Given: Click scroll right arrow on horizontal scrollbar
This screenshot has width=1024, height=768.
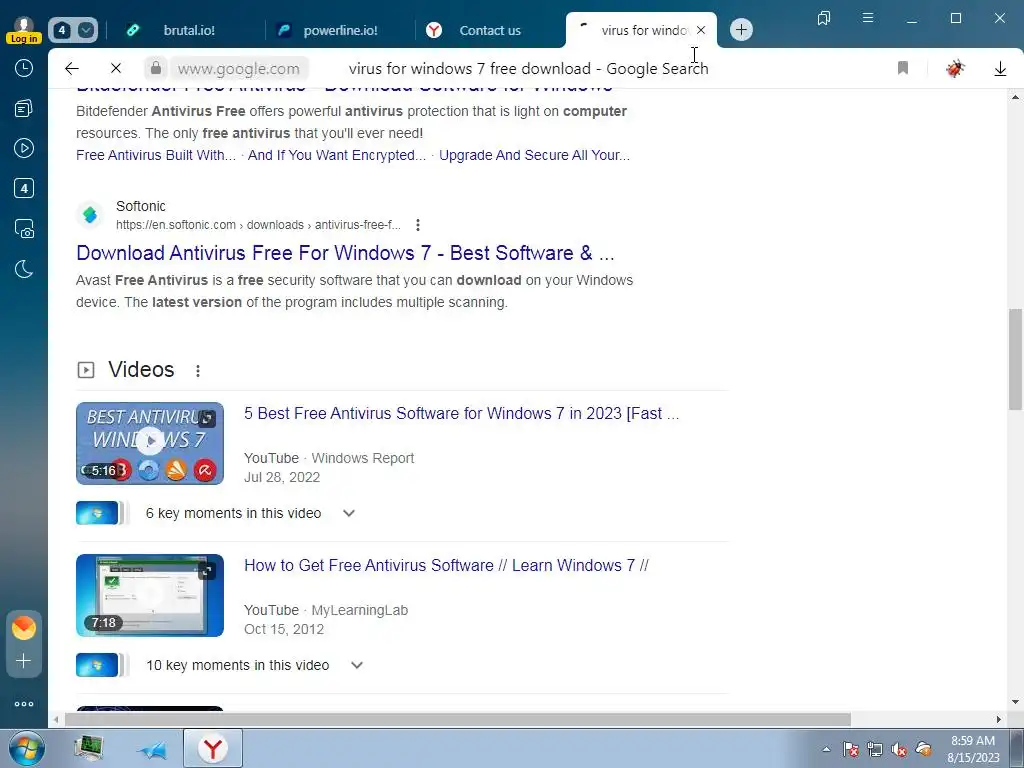Looking at the screenshot, I should pos(999,720).
